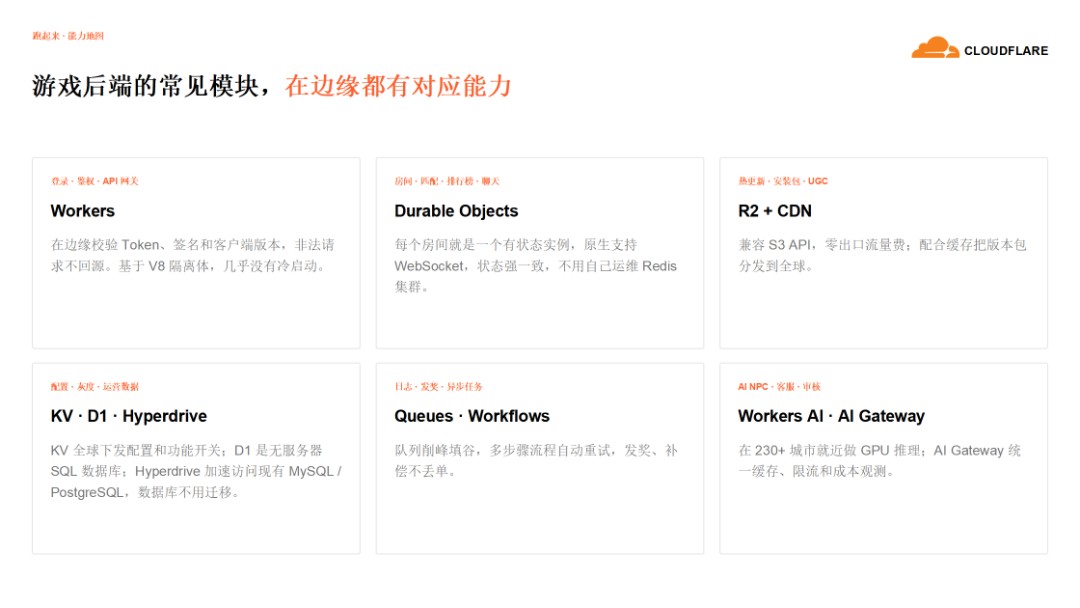Click the "Workers AI · AI Gateway" heading
The width and height of the screenshot is (1080, 608).
click(x=831, y=416)
